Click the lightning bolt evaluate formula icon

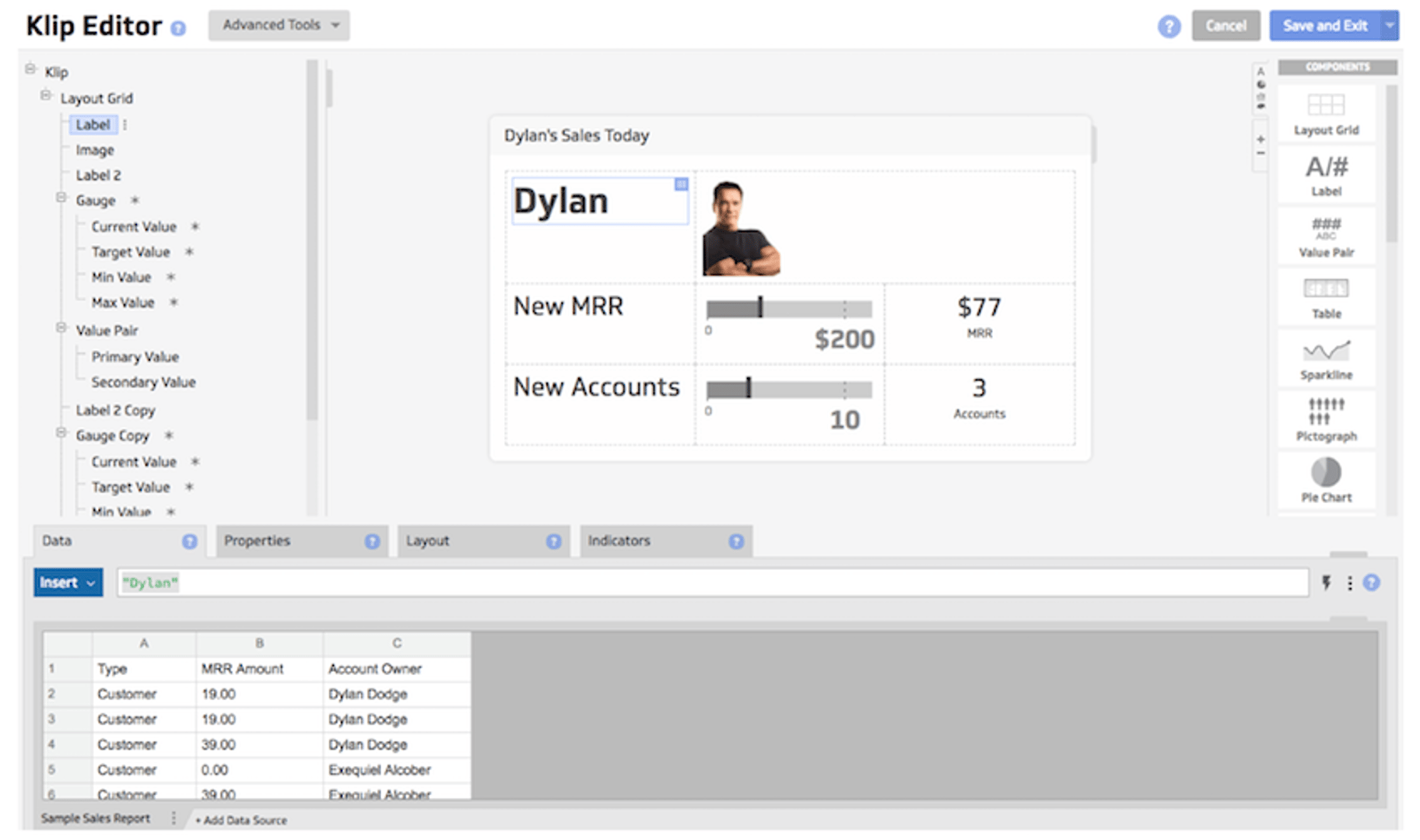tap(1327, 582)
